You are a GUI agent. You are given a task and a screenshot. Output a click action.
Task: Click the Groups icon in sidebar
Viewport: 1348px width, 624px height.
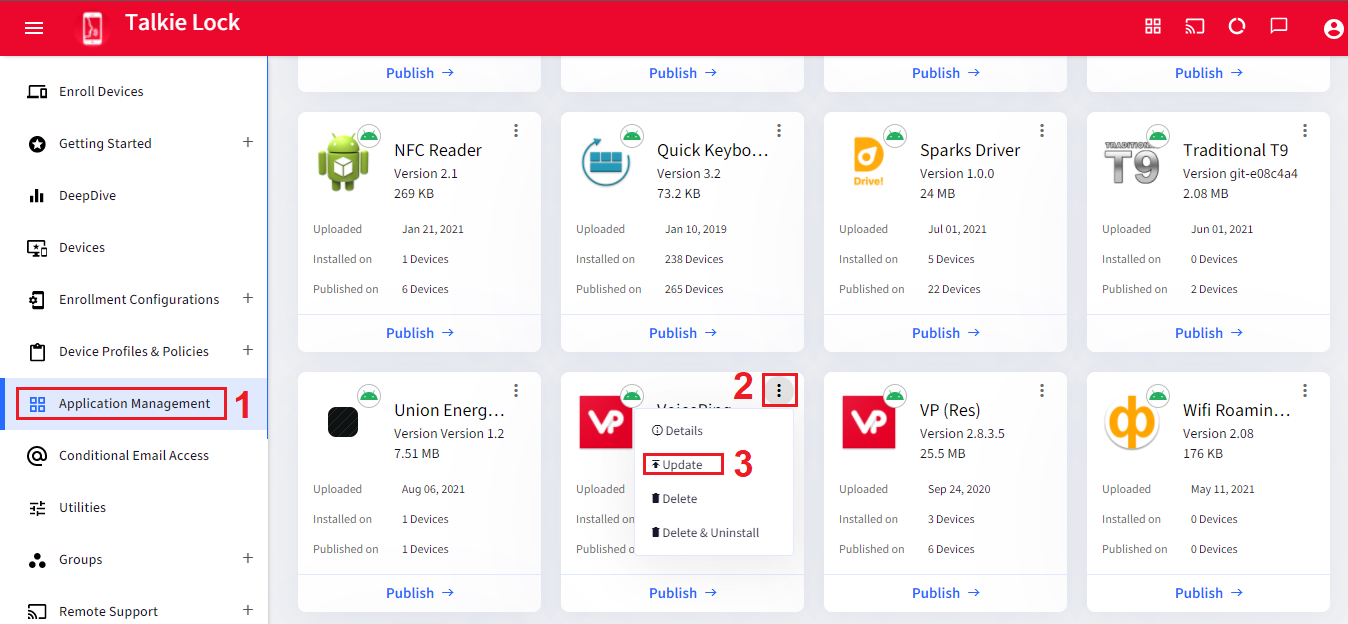click(x=37, y=560)
